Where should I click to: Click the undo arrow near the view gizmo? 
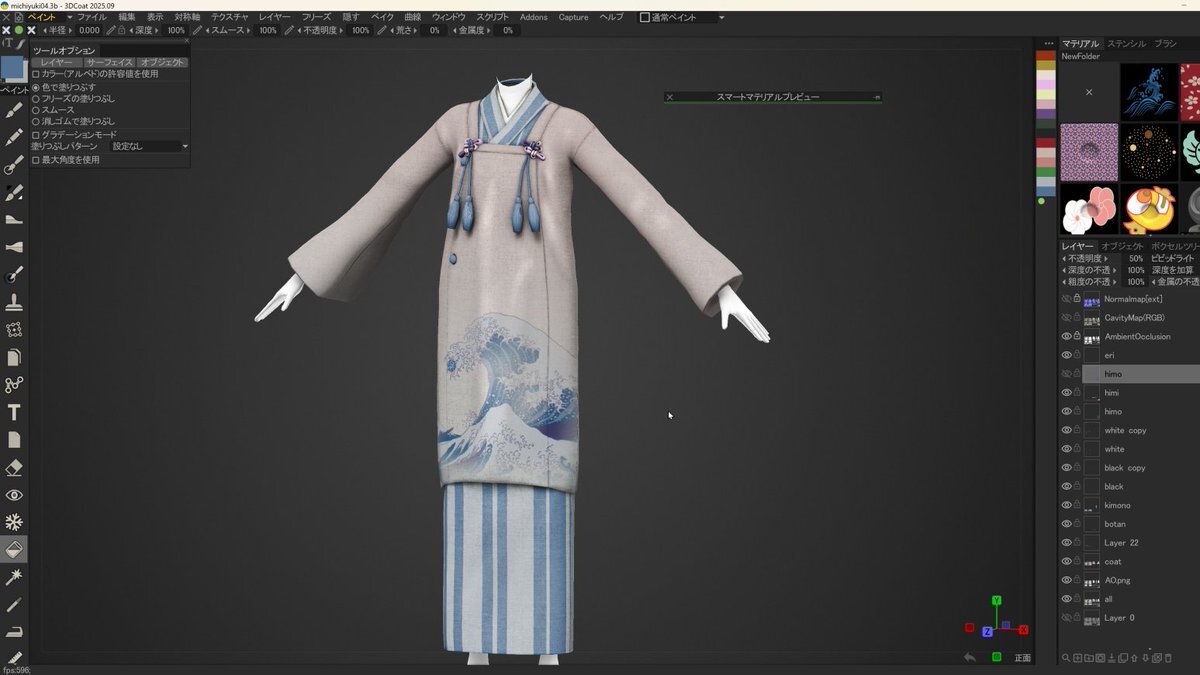[969, 657]
